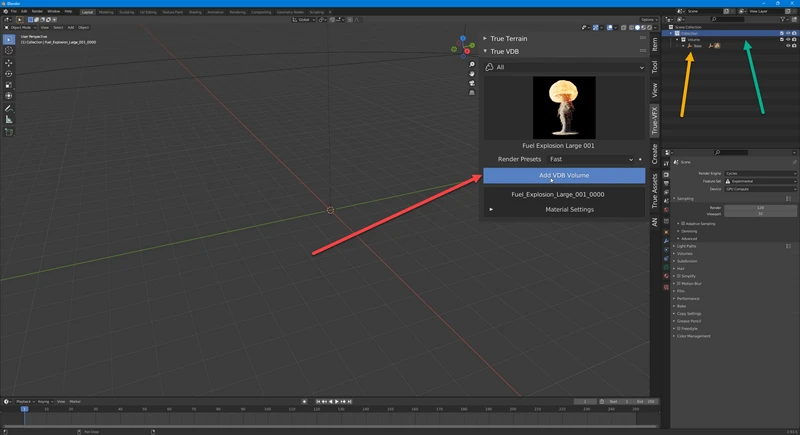Screen dimensions: 800x435
Task: Open the True Assets sidebar tab
Action: click(x=655, y=191)
